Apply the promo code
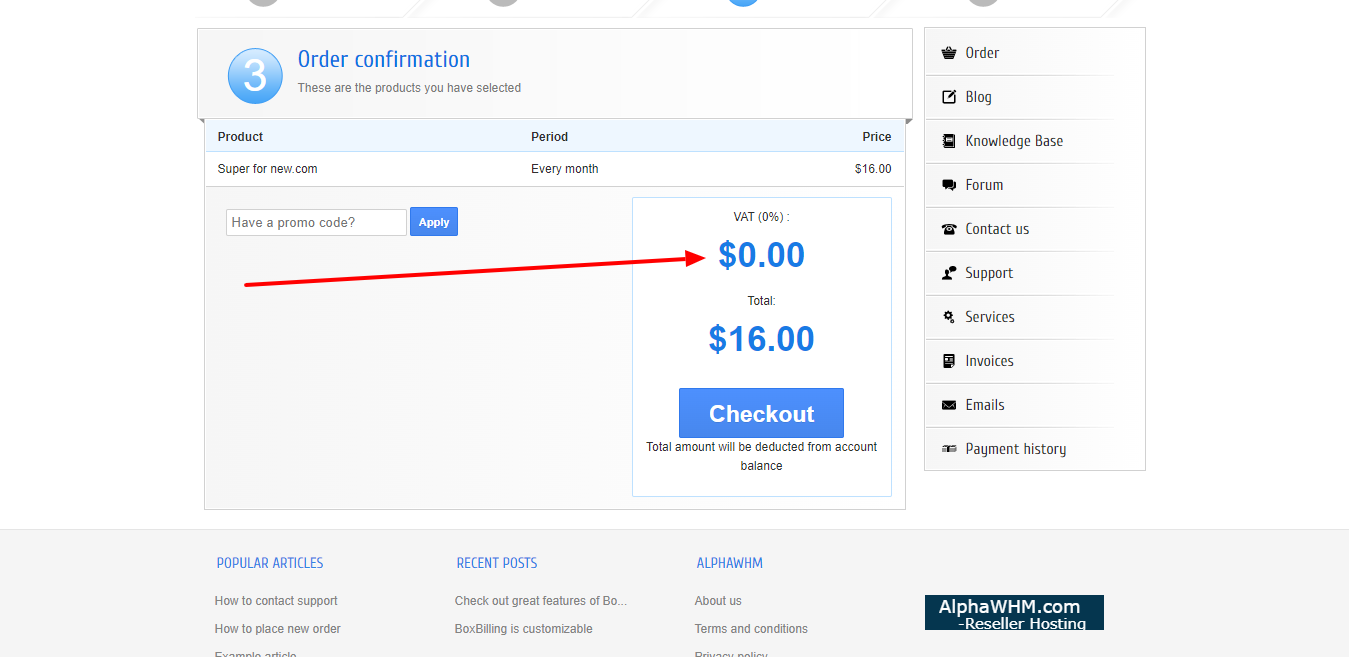 coord(433,221)
